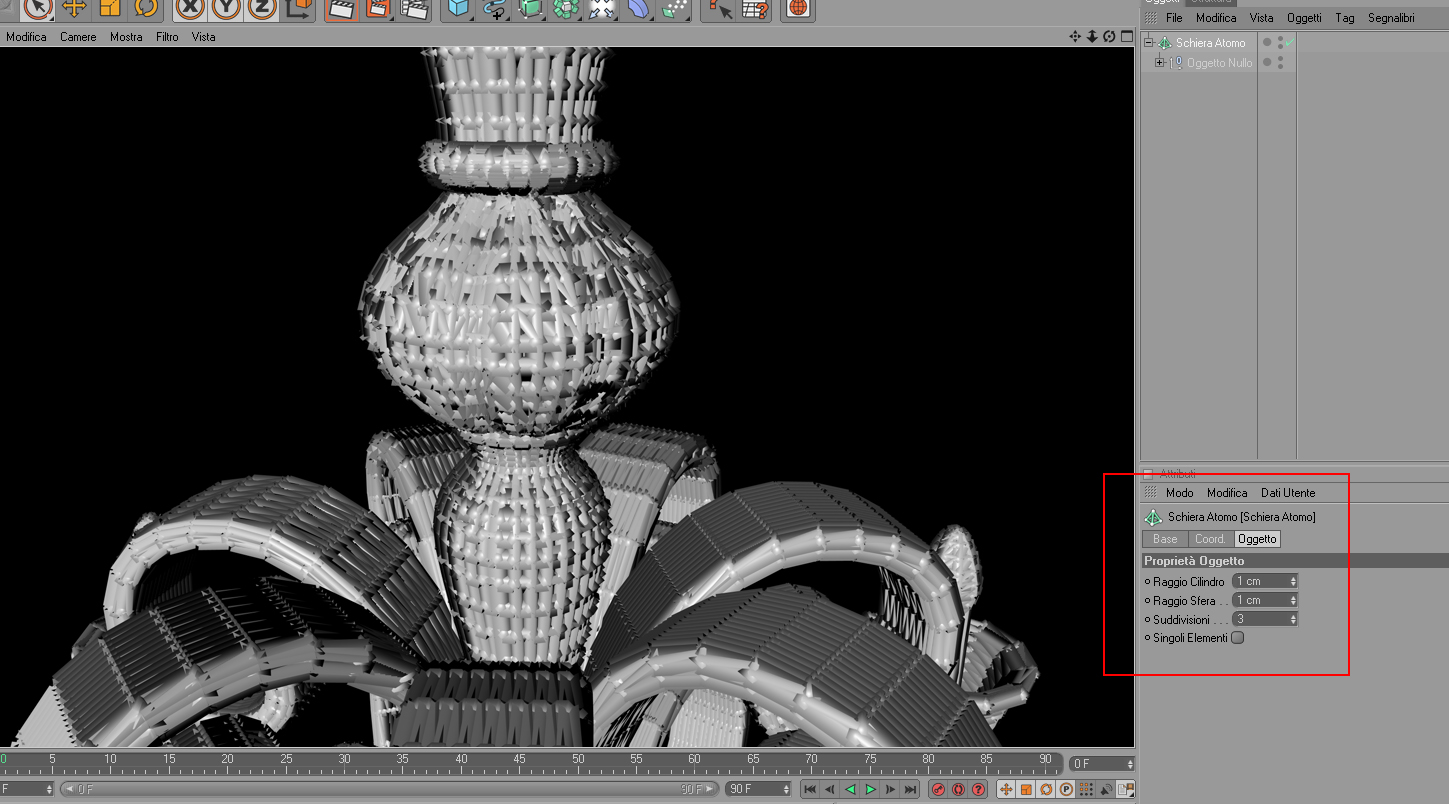The height and width of the screenshot is (804, 1449).
Task: Click the context help pointer icon
Action: [718, 8]
